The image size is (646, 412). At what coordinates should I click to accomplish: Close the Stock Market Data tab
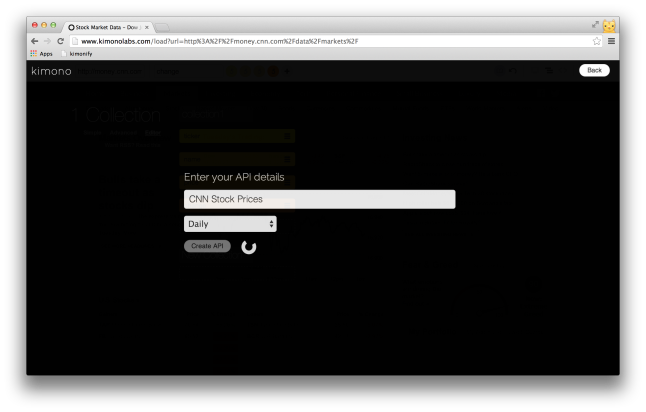[146, 27]
